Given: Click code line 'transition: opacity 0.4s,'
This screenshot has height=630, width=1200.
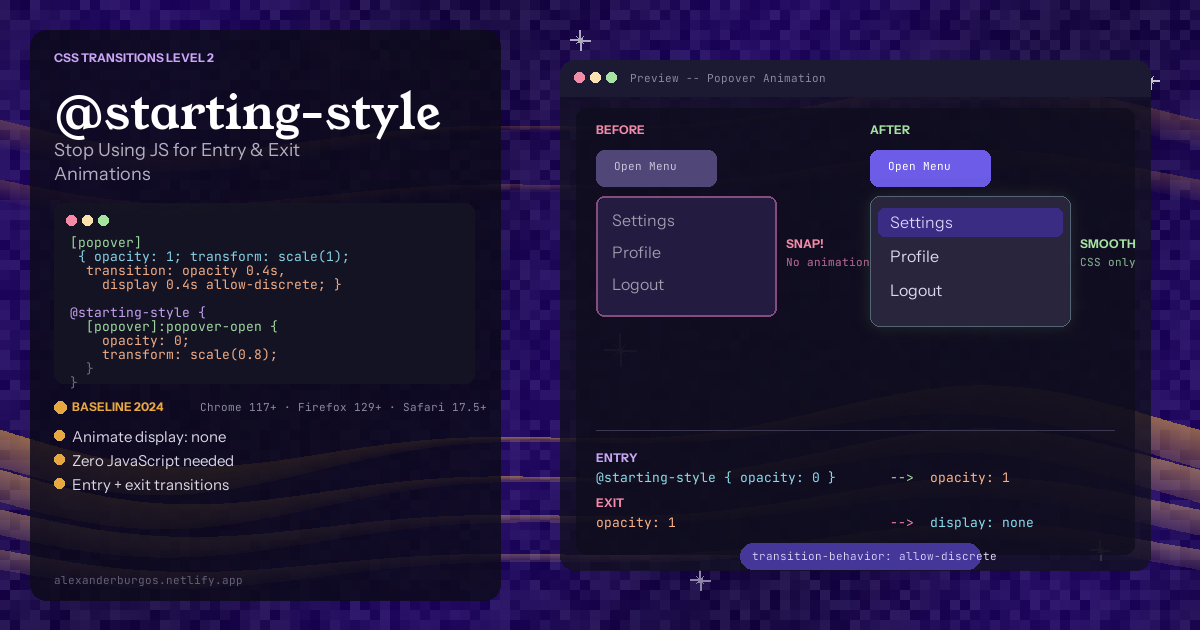Looking at the screenshot, I should coord(186,270).
